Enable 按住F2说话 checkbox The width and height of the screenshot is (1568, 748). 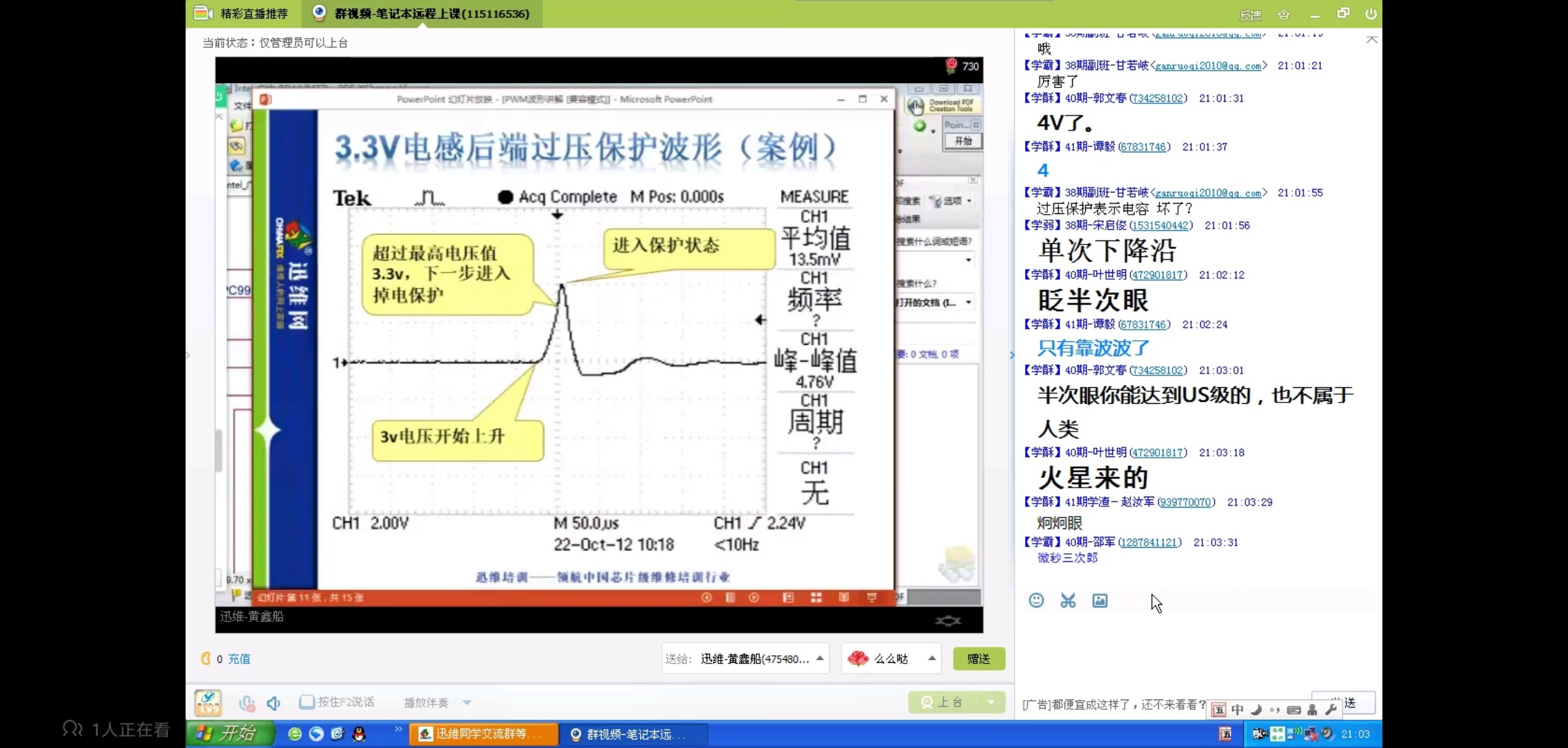click(x=306, y=702)
